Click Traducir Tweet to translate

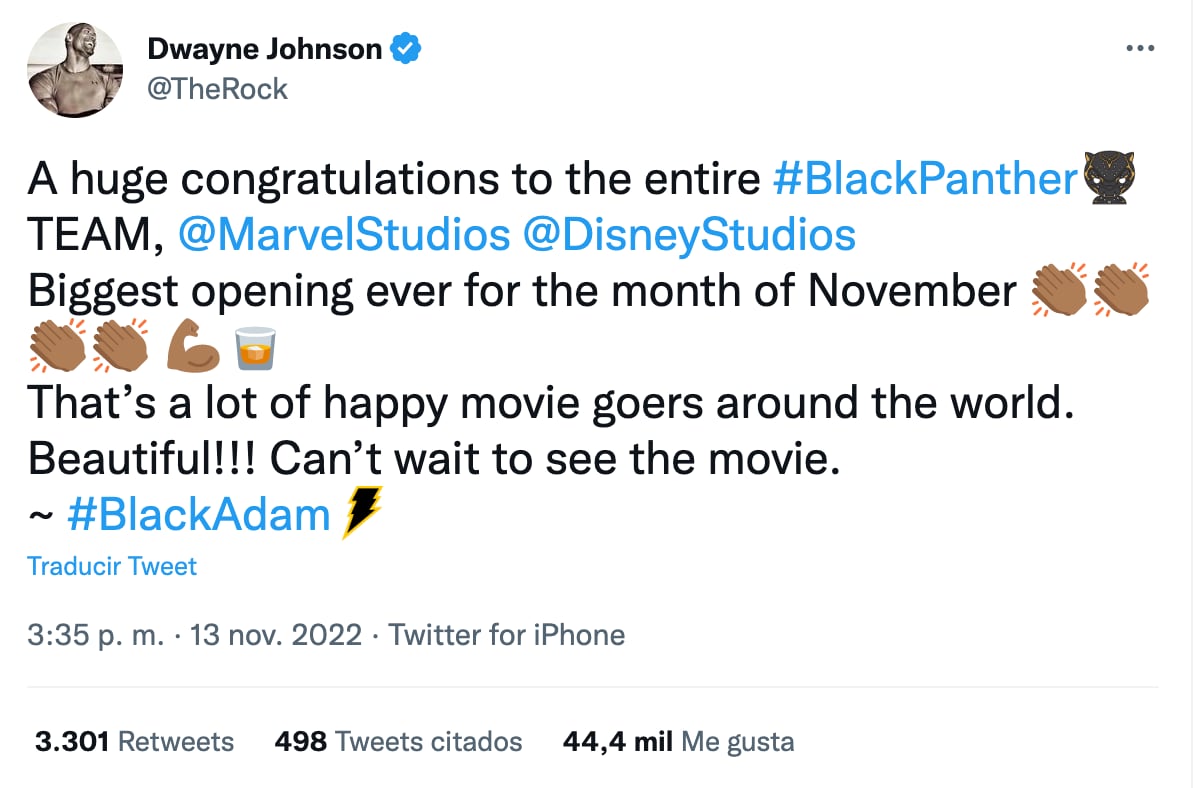point(112,566)
